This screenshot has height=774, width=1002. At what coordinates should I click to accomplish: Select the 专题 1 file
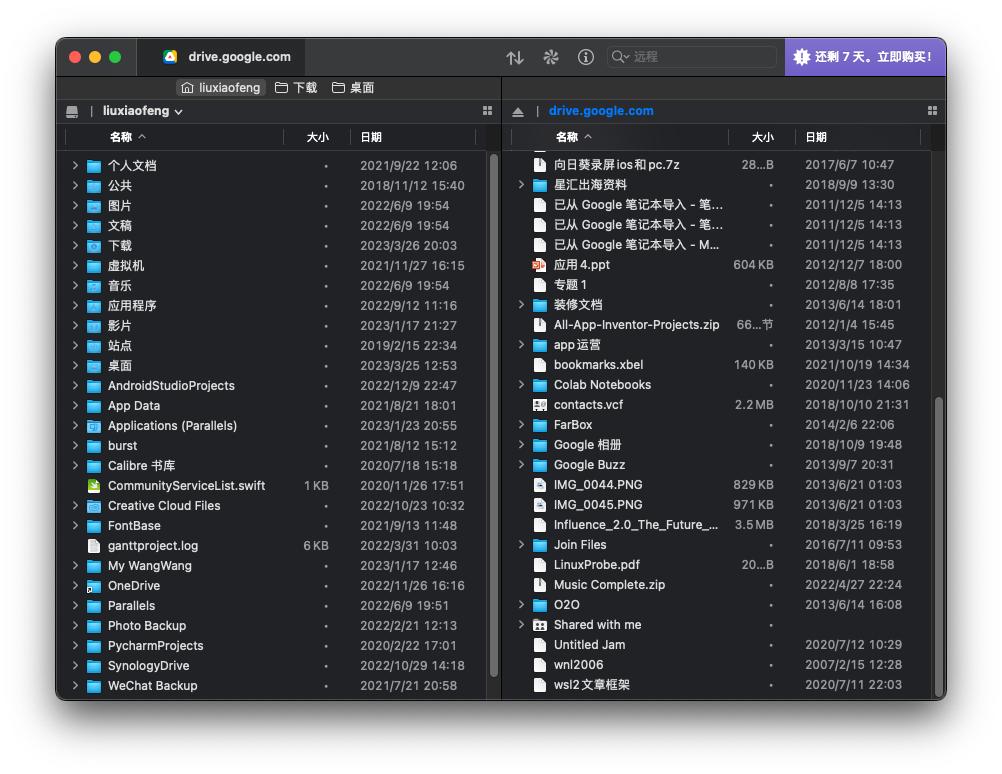(719, 284)
